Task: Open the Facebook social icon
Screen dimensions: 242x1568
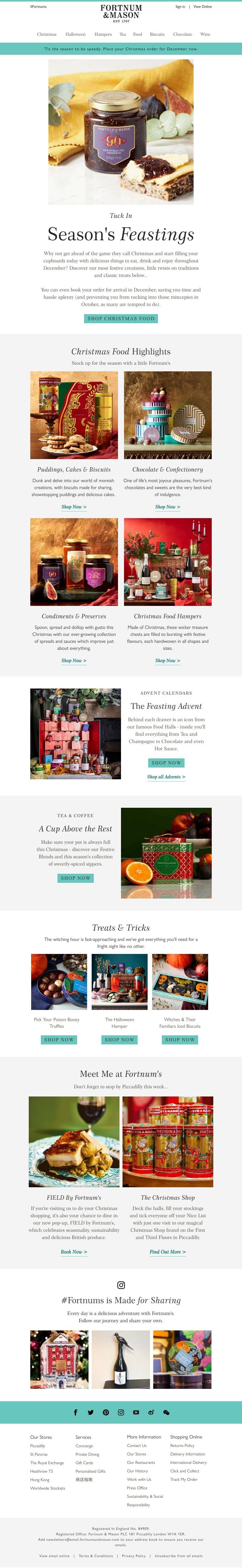Action: [x=75, y=1412]
